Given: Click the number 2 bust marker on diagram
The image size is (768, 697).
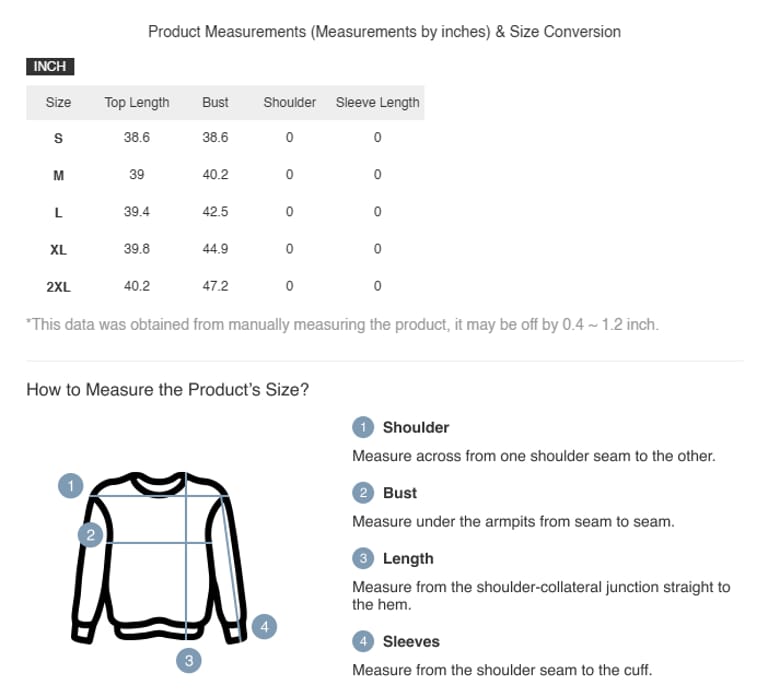Looking at the screenshot, I should point(90,535).
